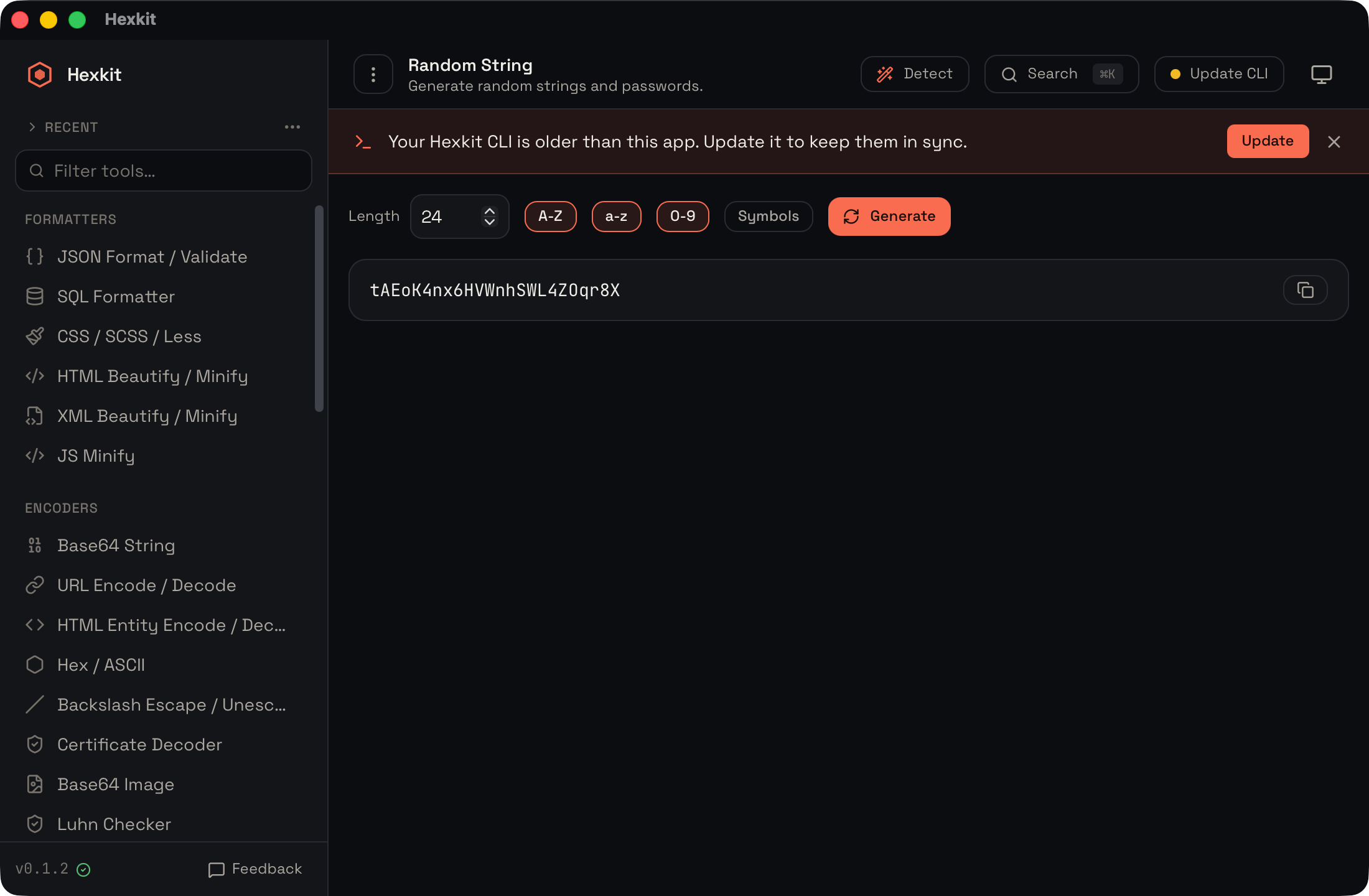The width and height of the screenshot is (1369, 896).
Task: Click the green version check icon
Action: (x=83, y=869)
